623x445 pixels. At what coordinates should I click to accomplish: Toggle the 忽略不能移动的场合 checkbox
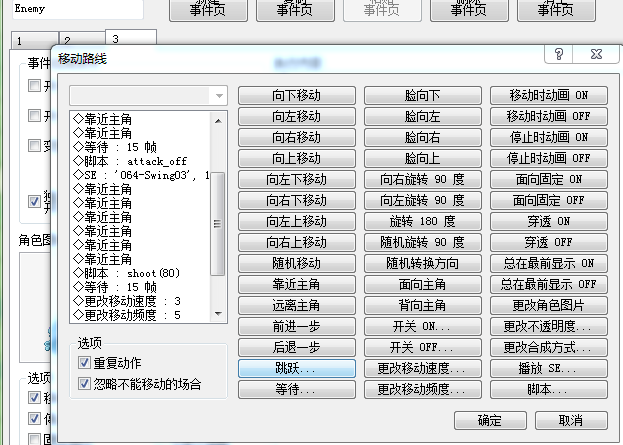click(84, 384)
